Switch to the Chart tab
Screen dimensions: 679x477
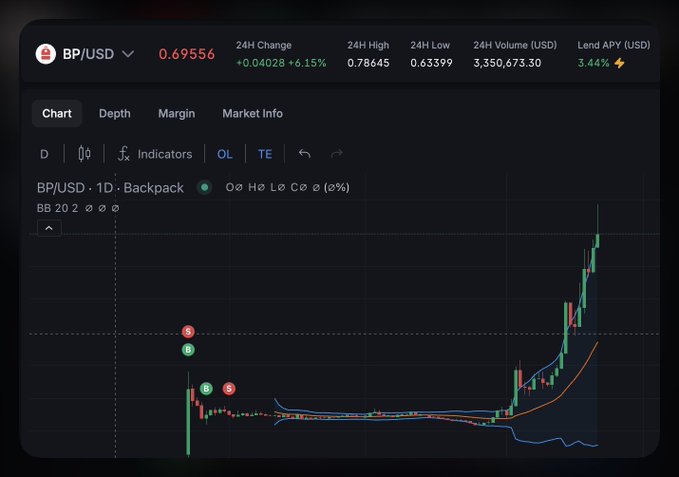pos(57,113)
